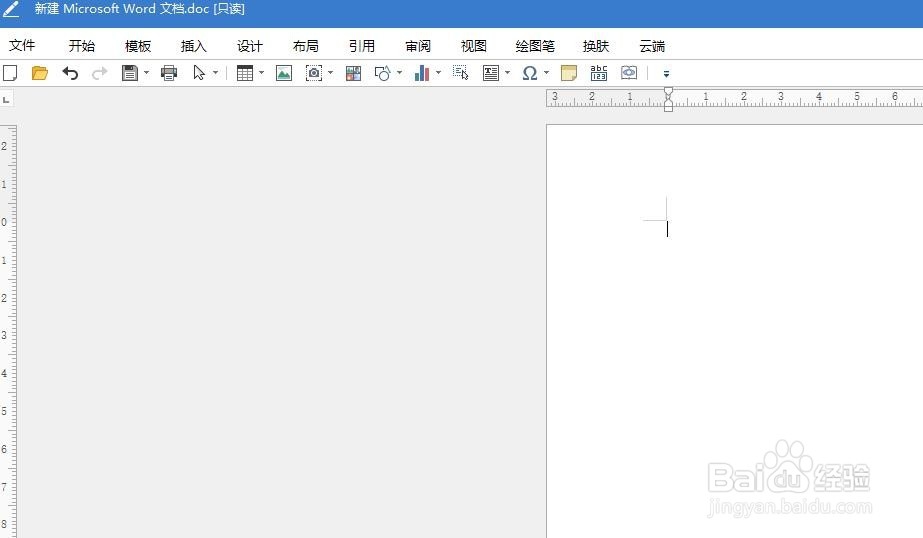Open the 云端 tab
The width and height of the screenshot is (923, 538).
click(x=652, y=45)
